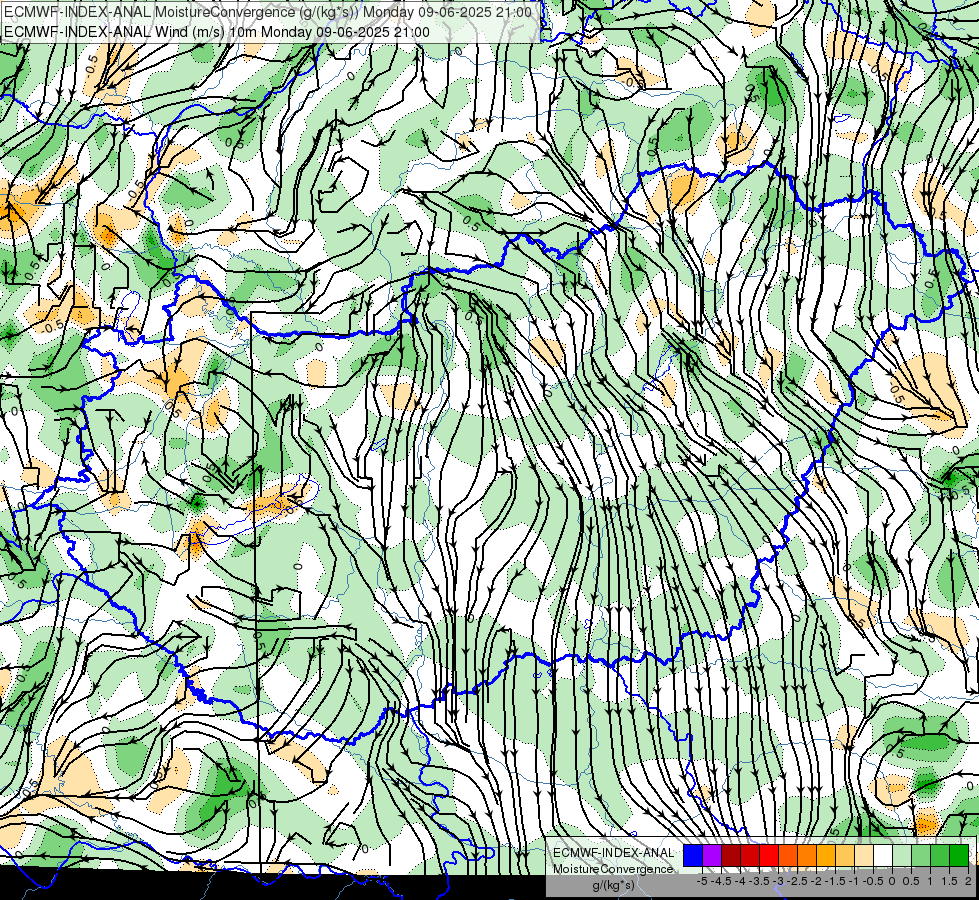Select the palest green swatch between 0 and 0.5

[x=902, y=856]
